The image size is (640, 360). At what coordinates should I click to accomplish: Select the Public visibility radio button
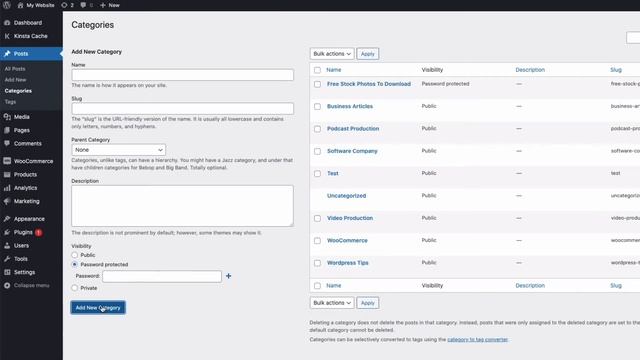pyautogui.click(x=75, y=255)
